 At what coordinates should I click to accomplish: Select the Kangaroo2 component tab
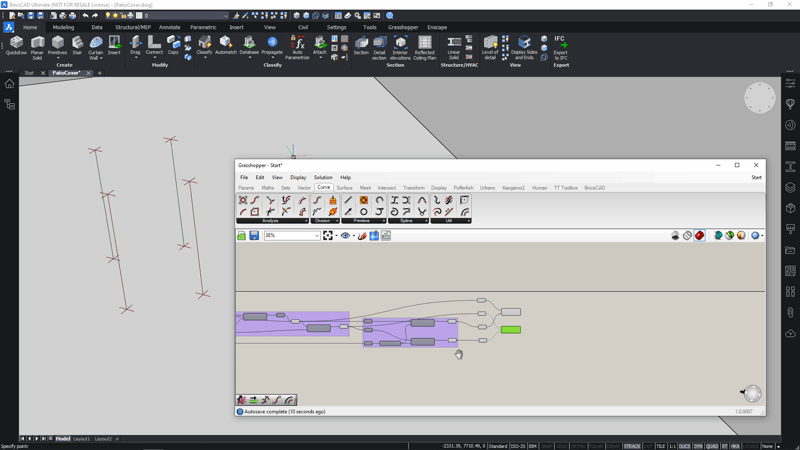pos(513,188)
